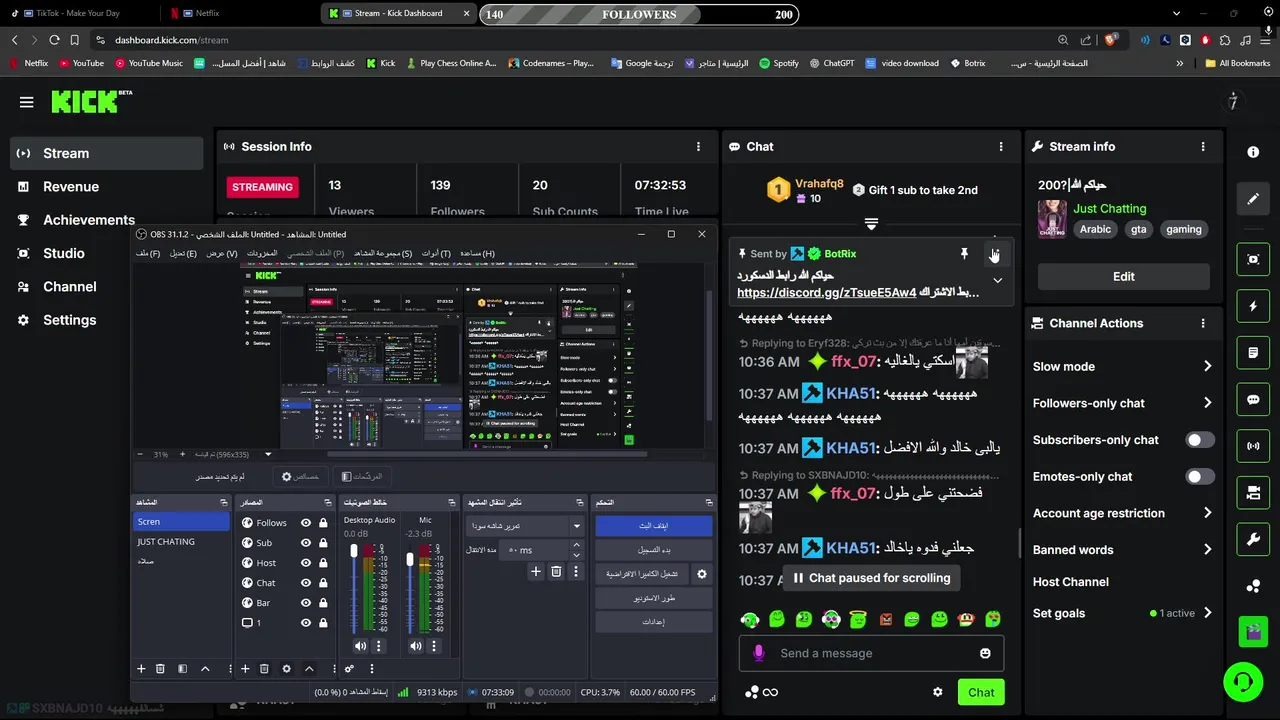Open the Stream info panel three-dot menu
Screen dimensions: 1280x720
(1203, 146)
